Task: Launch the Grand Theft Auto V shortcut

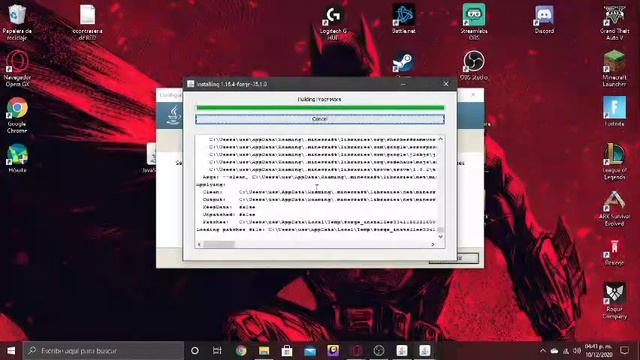Action: [614, 22]
